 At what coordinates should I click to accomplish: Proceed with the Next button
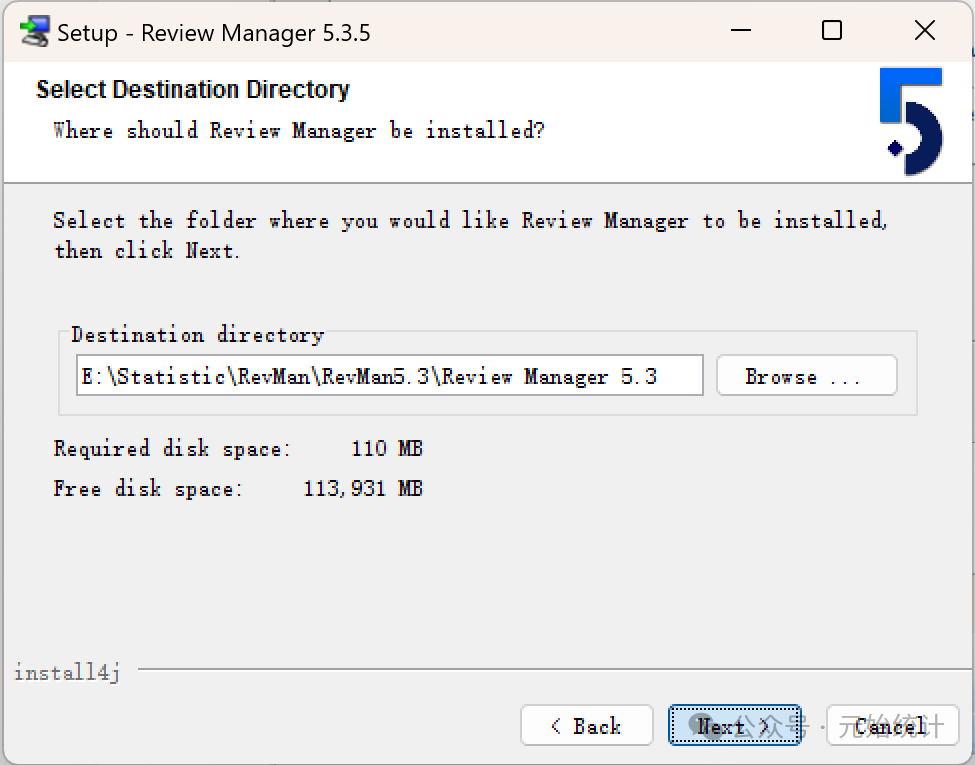[x=734, y=726]
